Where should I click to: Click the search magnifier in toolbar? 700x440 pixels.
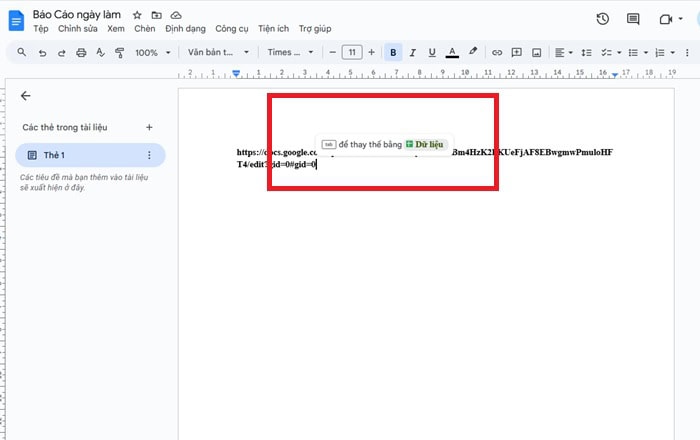21,52
